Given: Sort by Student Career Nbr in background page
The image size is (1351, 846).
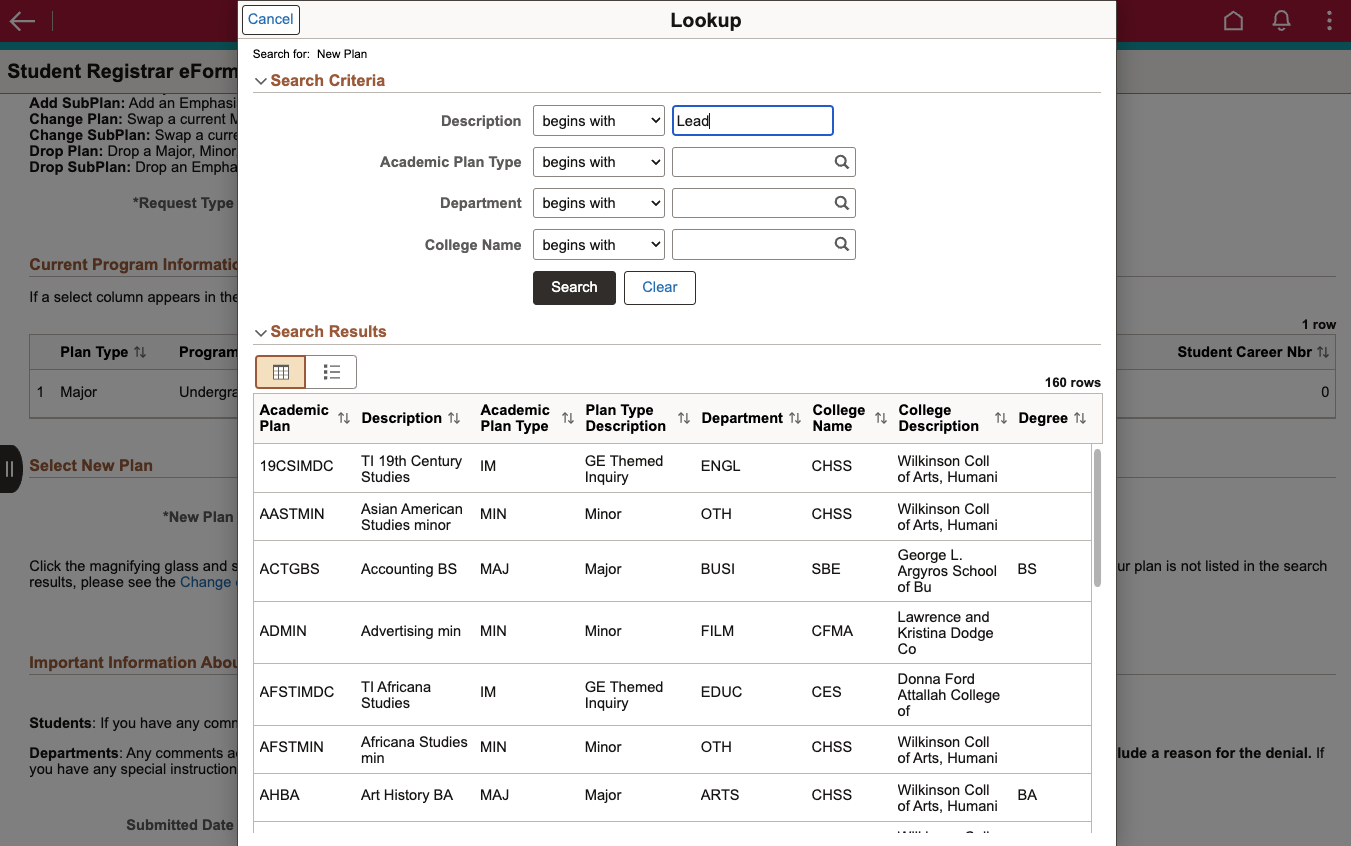Looking at the screenshot, I should pyautogui.click(x=1323, y=352).
